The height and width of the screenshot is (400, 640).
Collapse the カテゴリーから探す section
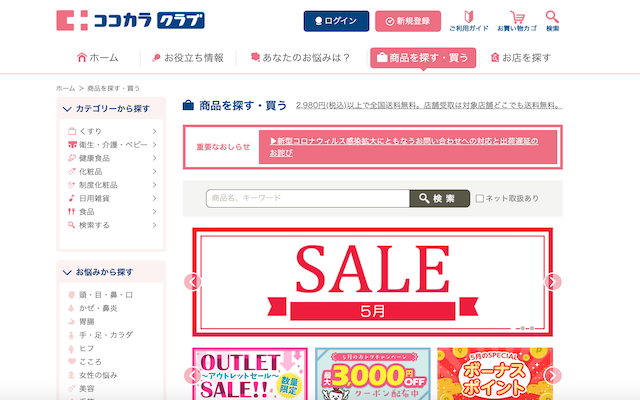(x=67, y=109)
